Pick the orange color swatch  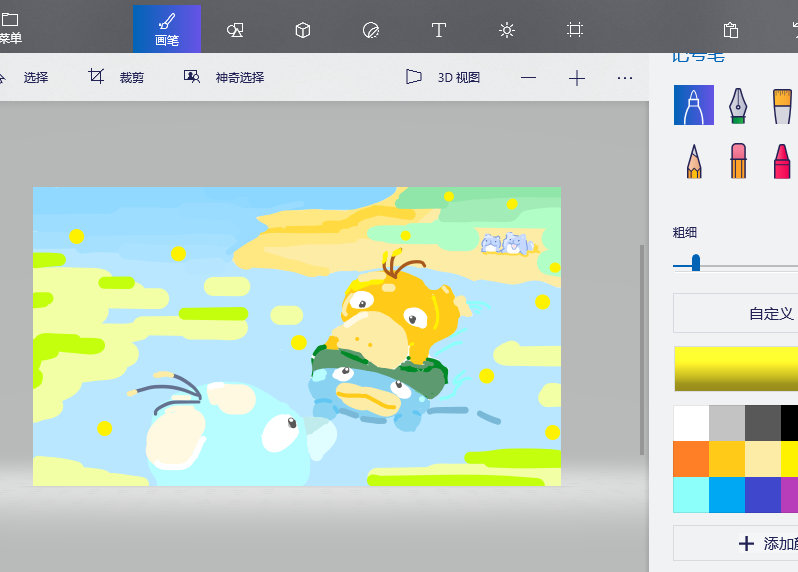pos(691,459)
